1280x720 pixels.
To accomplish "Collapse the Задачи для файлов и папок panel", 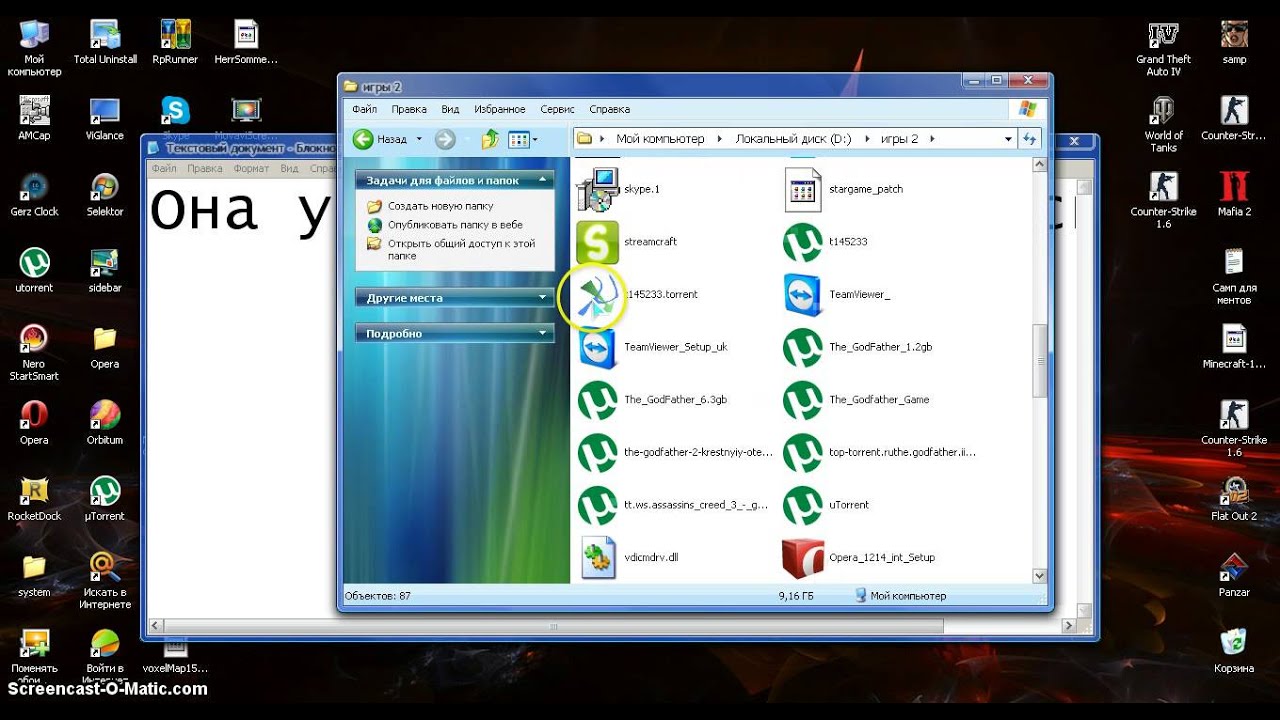I will point(544,180).
